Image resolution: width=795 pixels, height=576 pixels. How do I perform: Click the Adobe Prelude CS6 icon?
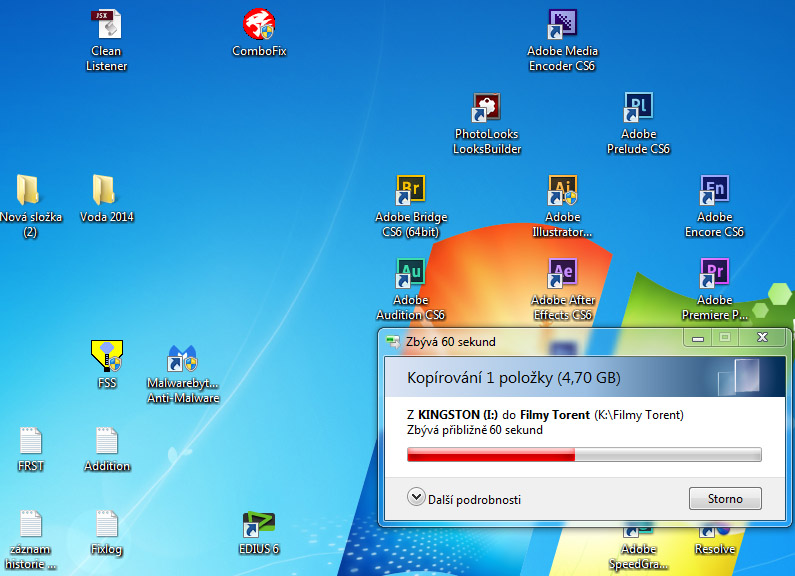(x=638, y=107)
